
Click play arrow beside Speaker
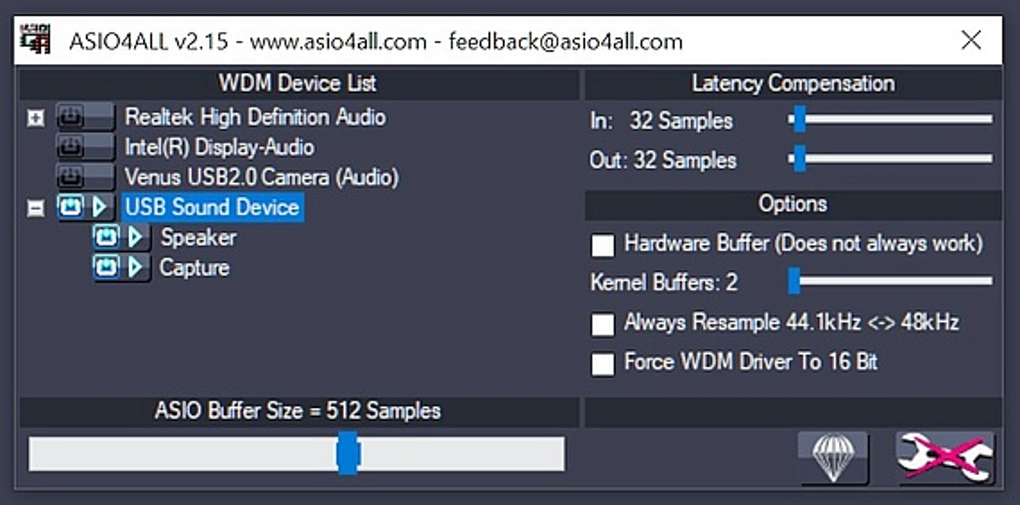135,237
